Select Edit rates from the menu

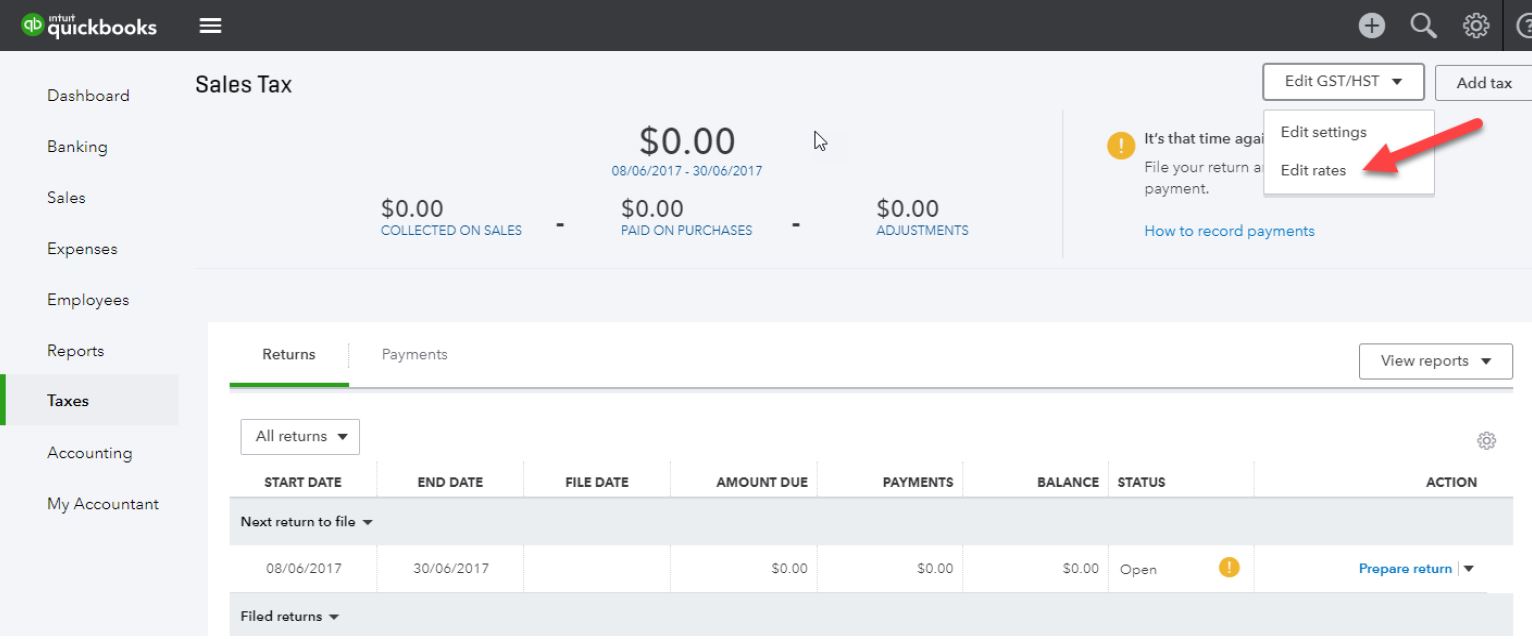tap(1313, 170)
